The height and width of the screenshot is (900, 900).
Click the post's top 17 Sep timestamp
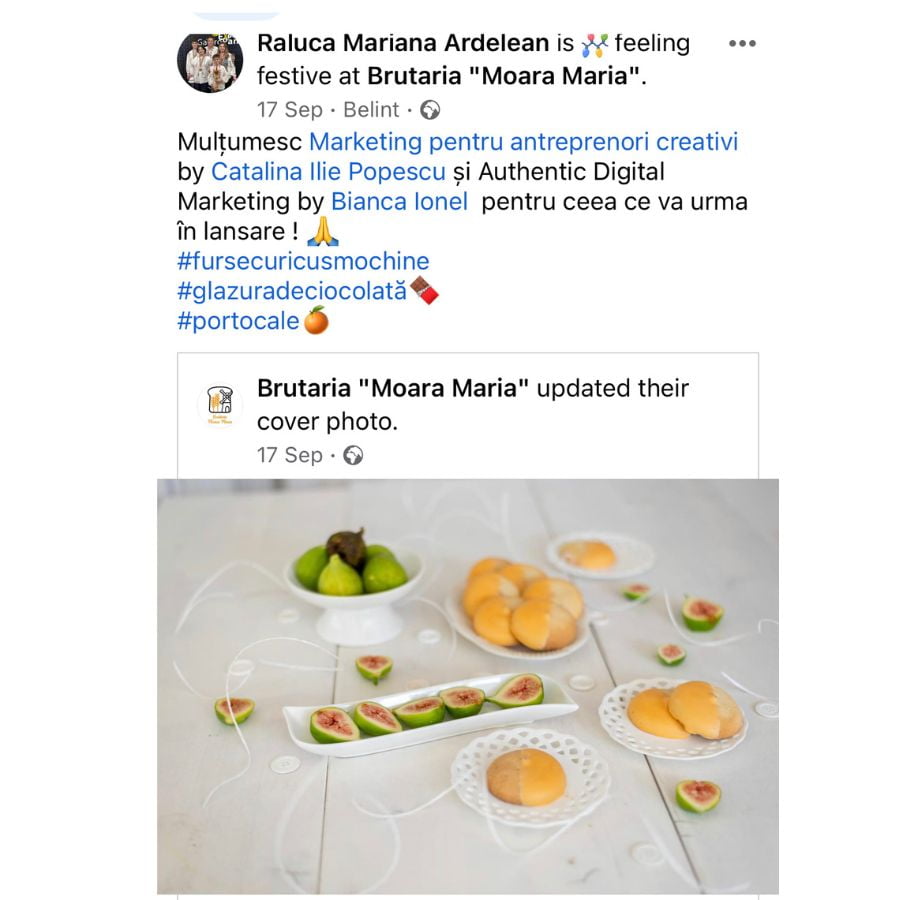pos(289,110)
